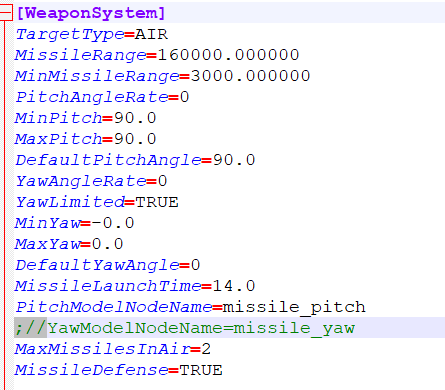Click the MaxPitch value 90.0
Viewport: 445px width, 390px height.
point(135,139)
